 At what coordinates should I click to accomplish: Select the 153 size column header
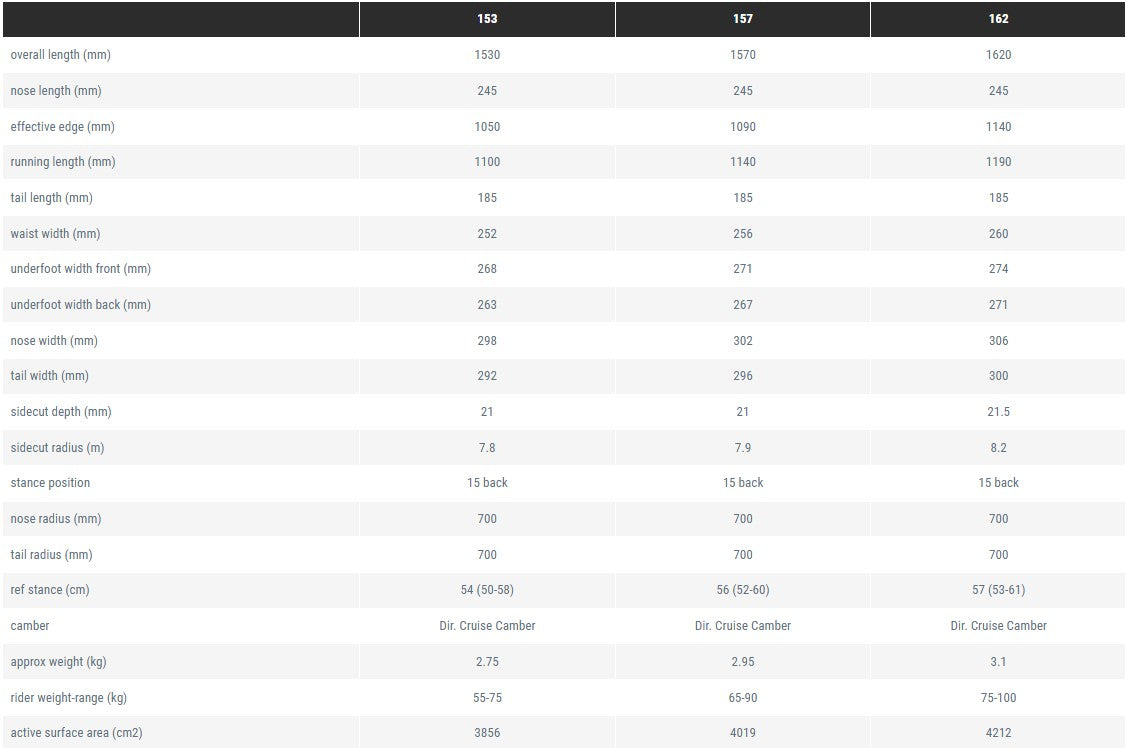[487, 19]
